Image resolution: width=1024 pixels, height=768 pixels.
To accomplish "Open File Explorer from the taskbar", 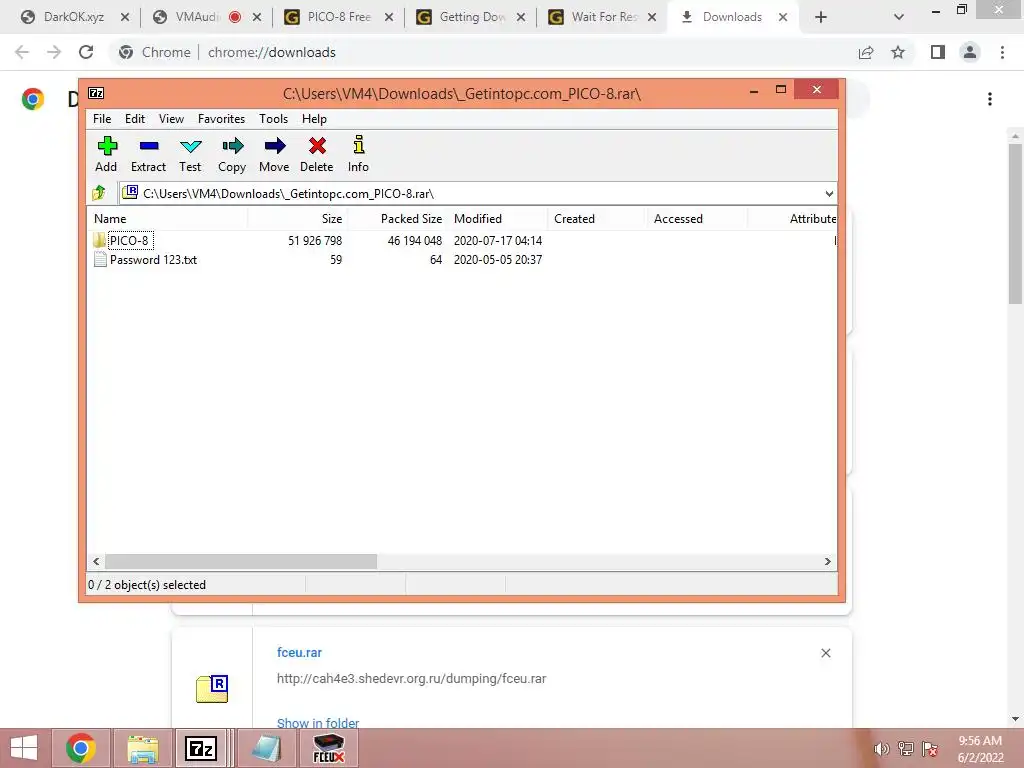I will click(142, 748).
